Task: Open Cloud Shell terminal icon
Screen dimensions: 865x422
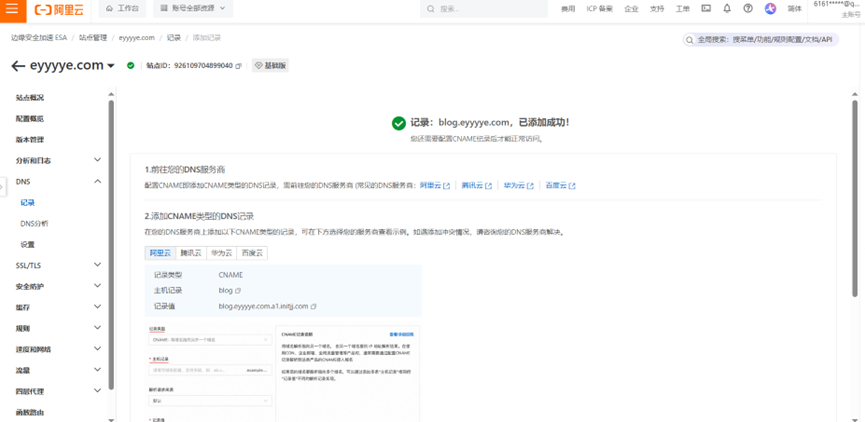Action: click(706, 9)
